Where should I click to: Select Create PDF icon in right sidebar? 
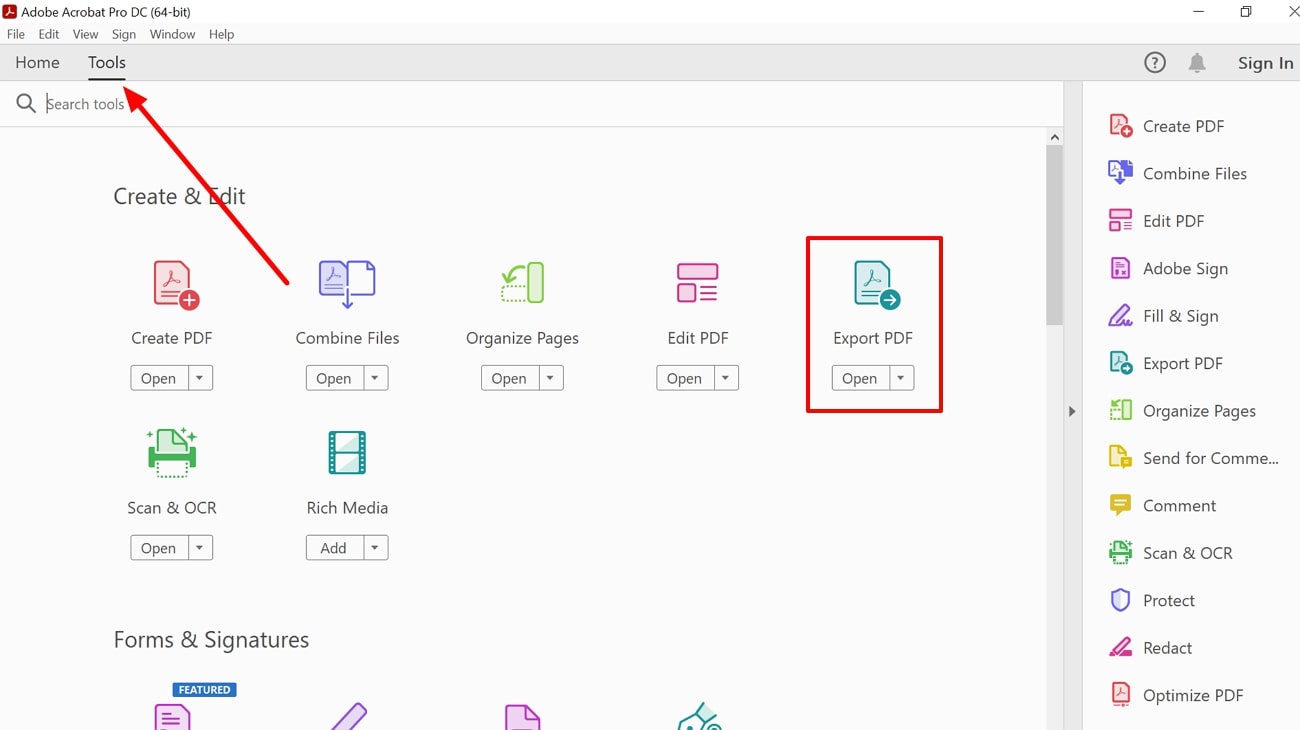pyautogui.click(x=1121, y=126)
